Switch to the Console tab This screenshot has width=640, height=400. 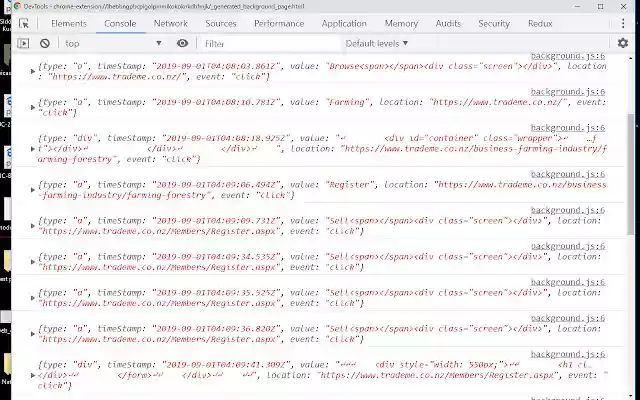120,24
